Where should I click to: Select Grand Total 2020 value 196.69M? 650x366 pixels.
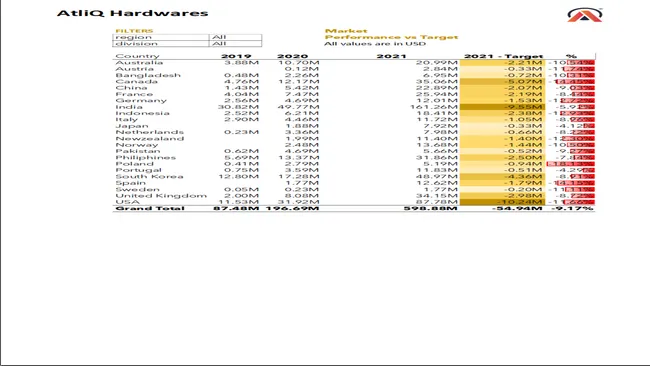click(292, 208)
